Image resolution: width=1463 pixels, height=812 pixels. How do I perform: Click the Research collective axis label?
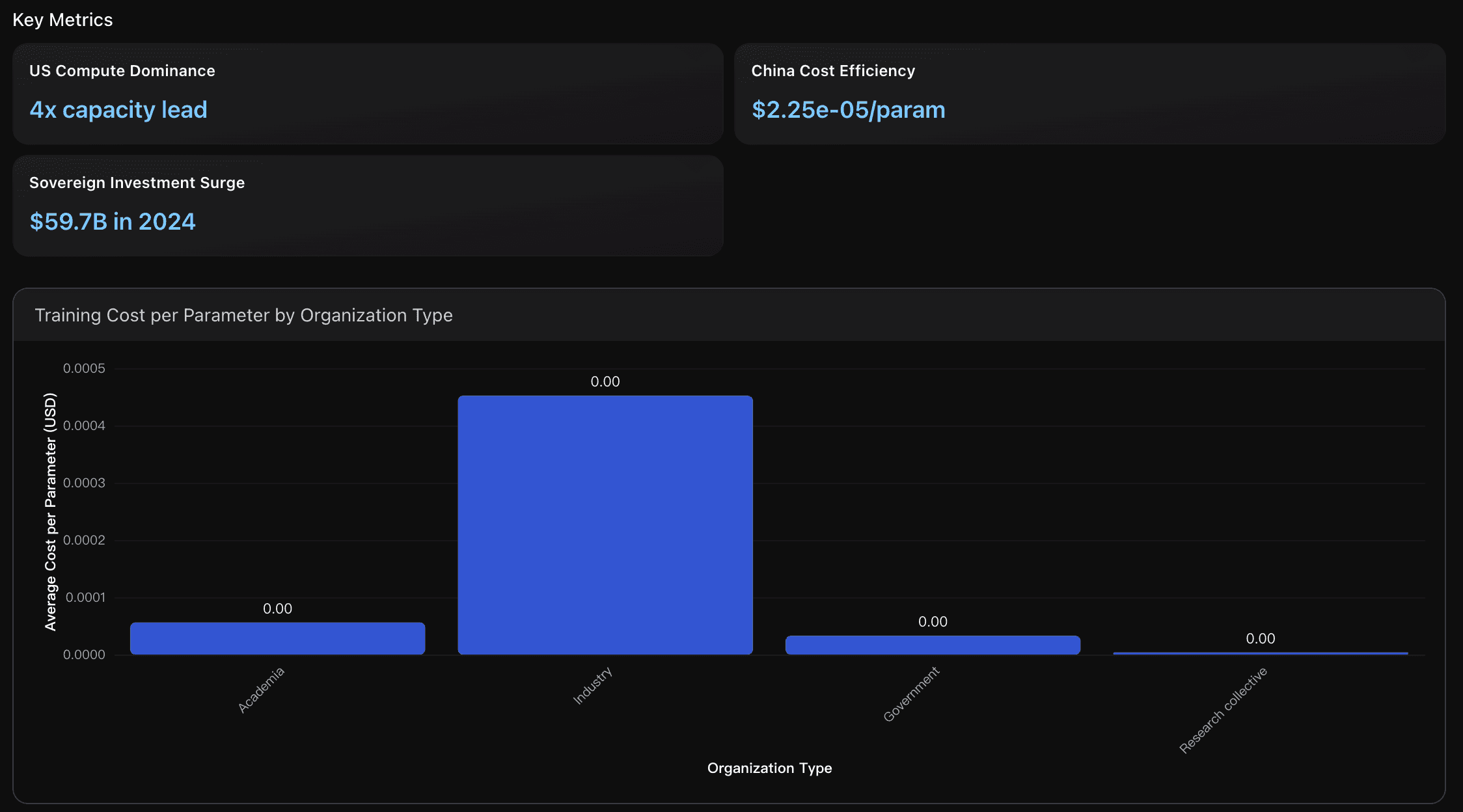[1223, 710]
